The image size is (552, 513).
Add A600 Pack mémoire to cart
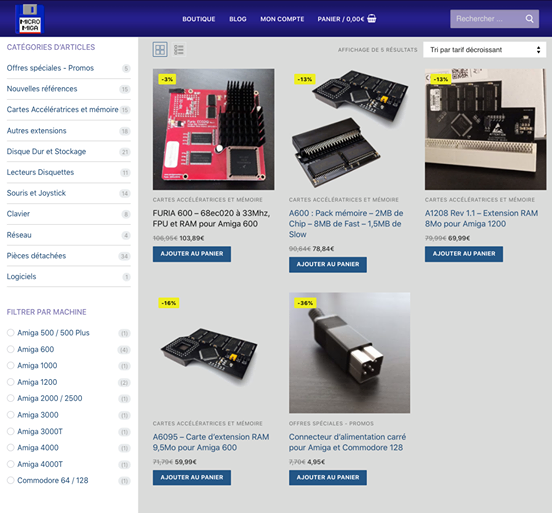pyautogui.click(x=328, y=264)
